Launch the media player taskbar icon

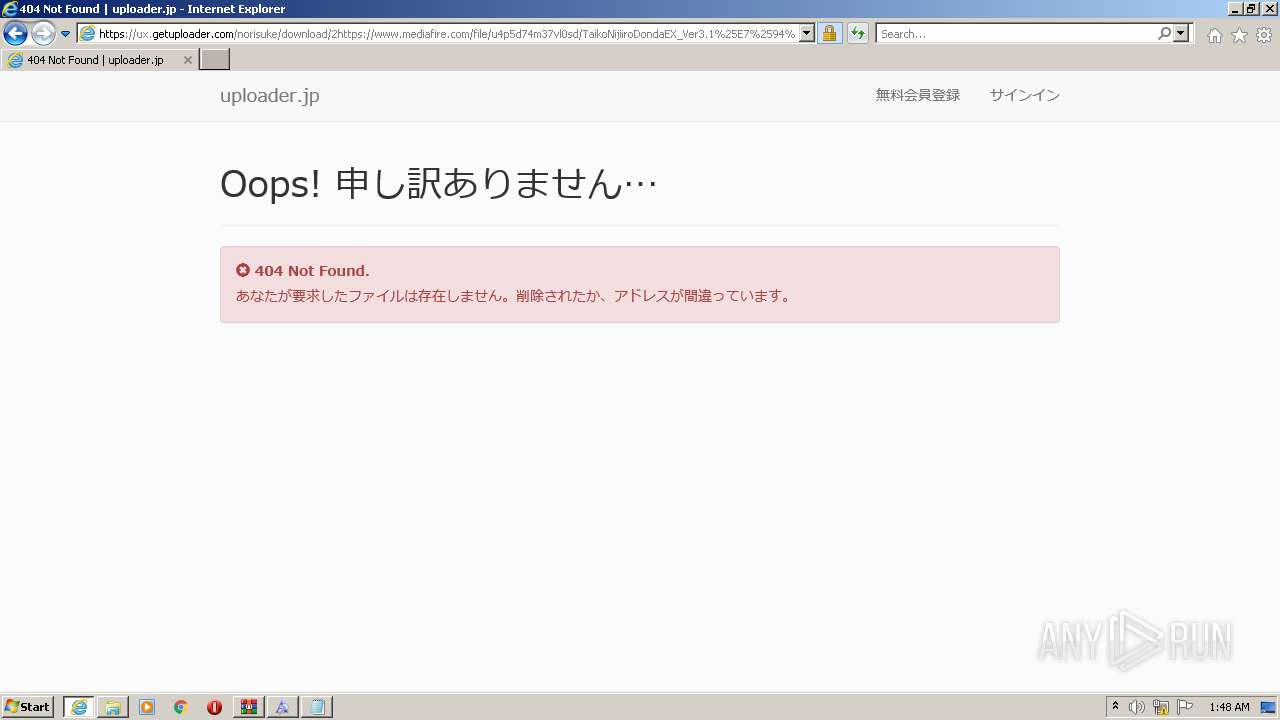click(x=147, y=707)
